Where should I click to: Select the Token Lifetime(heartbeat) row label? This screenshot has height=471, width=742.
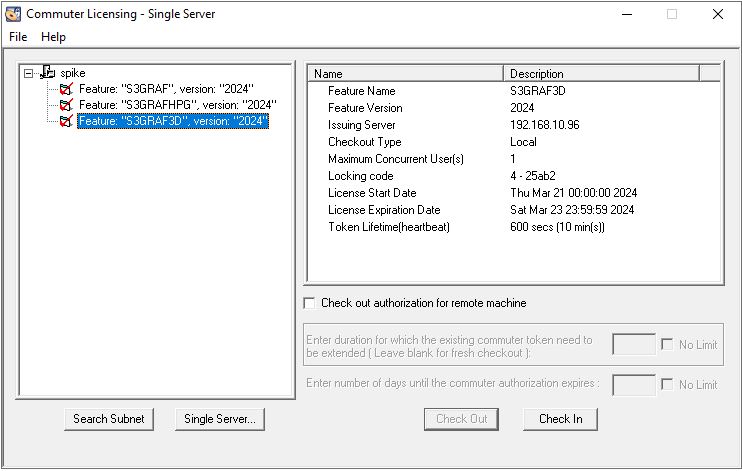click(x=389, y=227)
